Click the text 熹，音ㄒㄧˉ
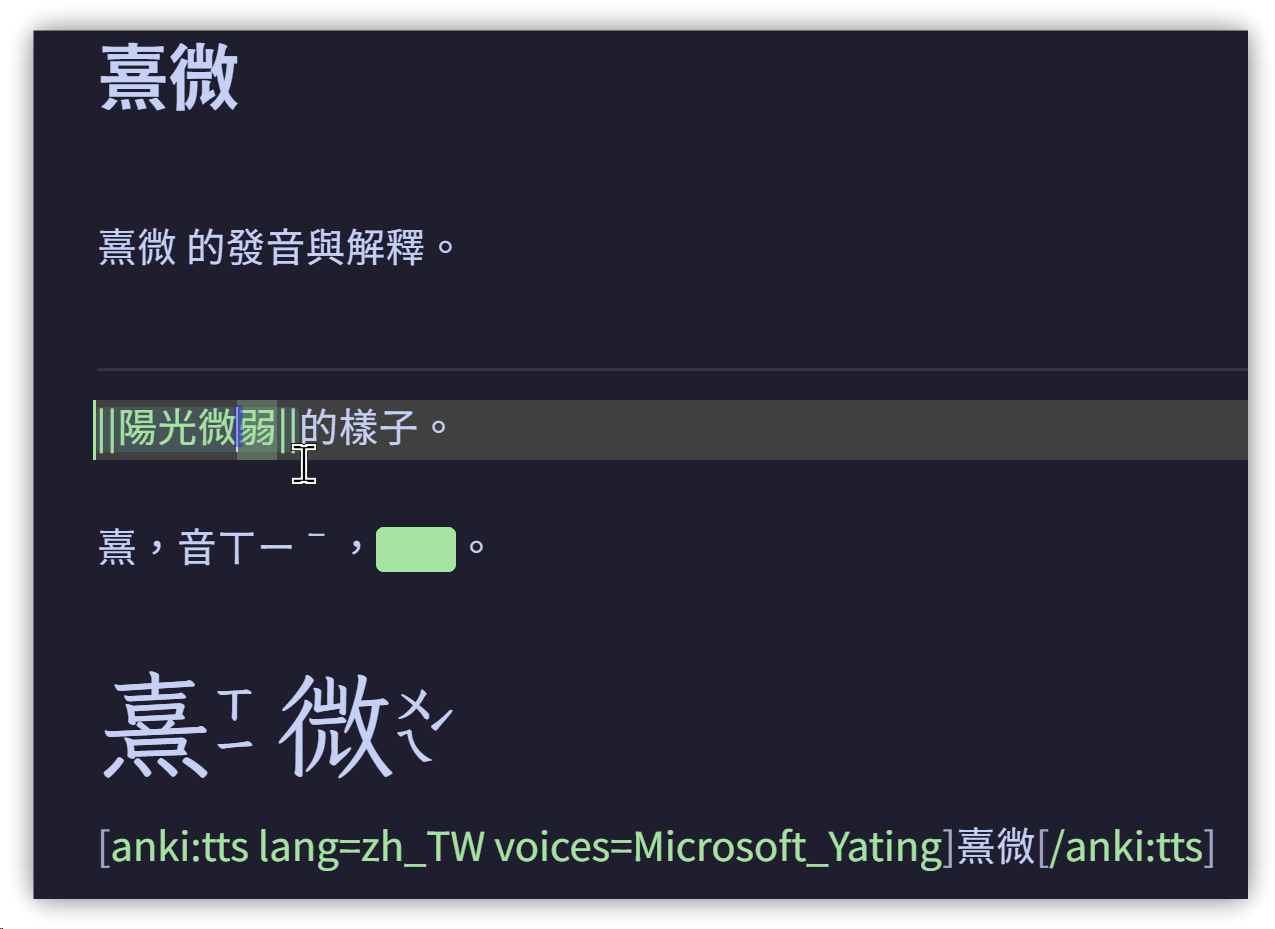1275x929 pixels. pos(213,549)
